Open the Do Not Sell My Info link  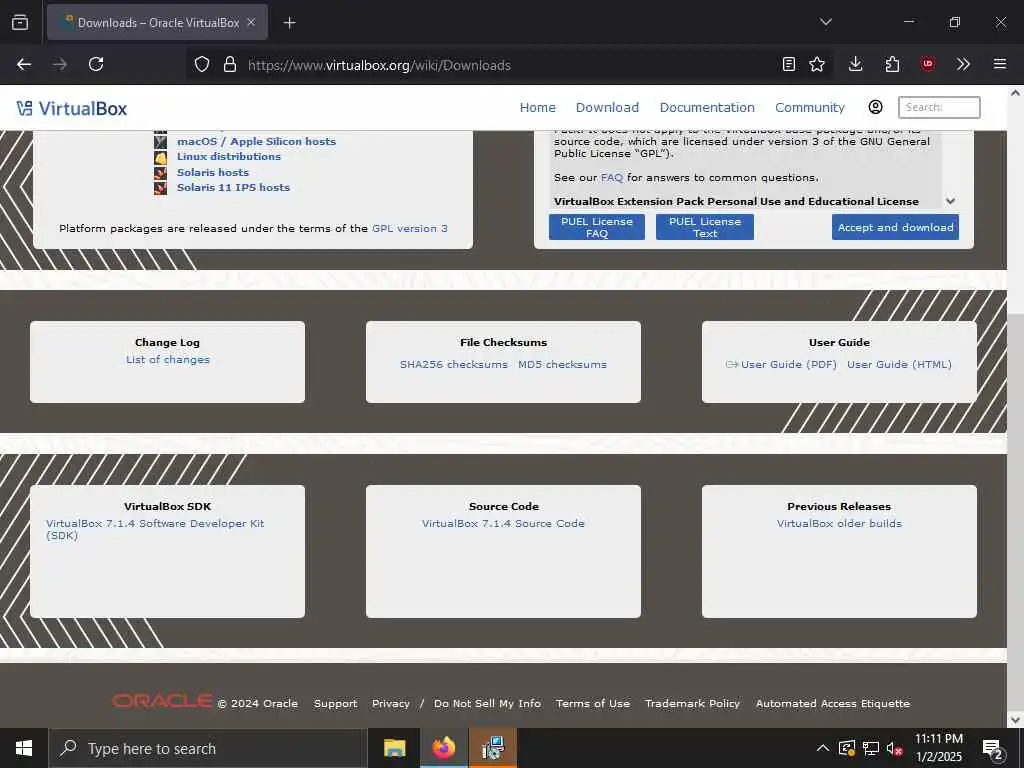tap(487, 703)
